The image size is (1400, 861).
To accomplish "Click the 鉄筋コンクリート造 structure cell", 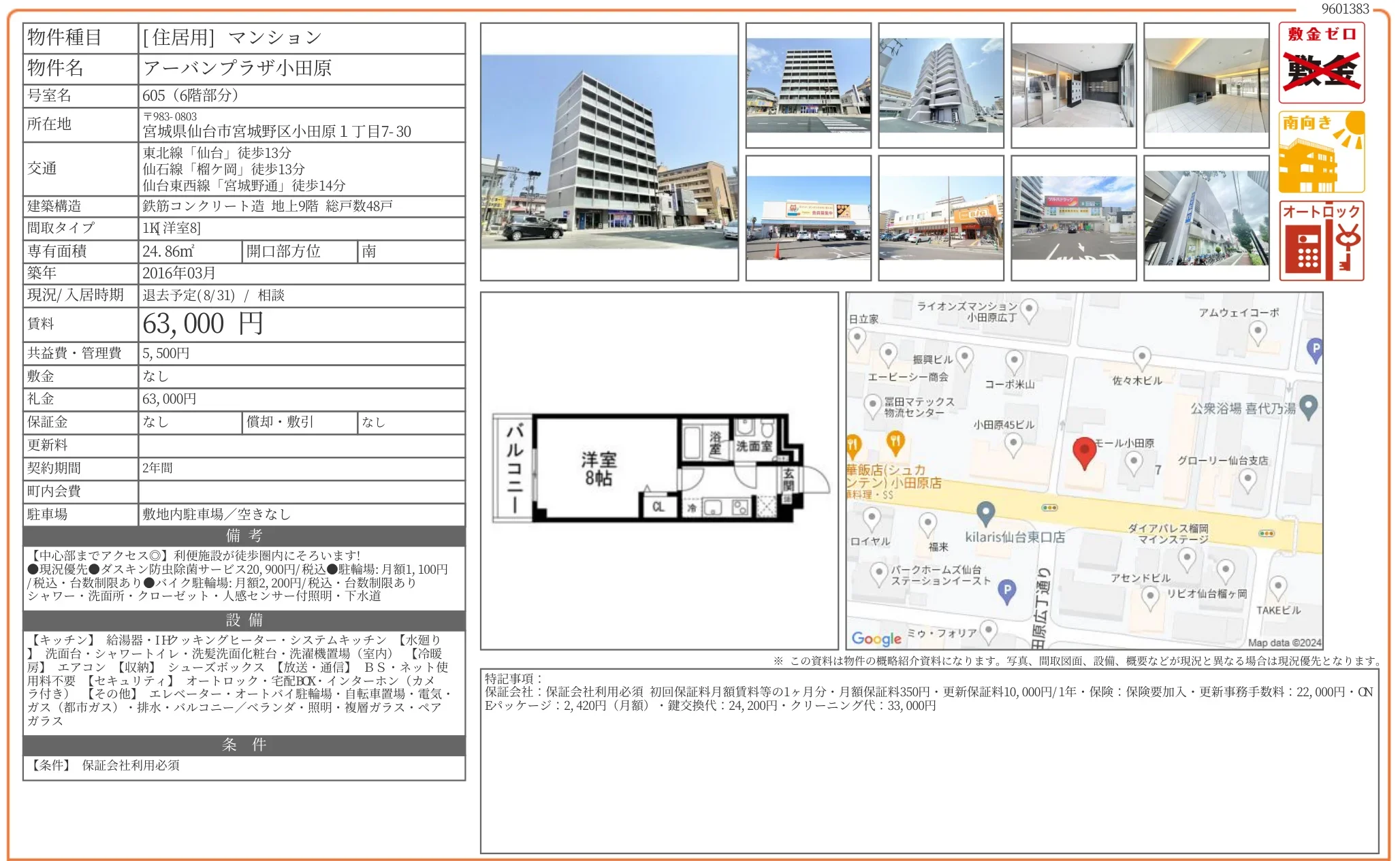I will 302,206.
